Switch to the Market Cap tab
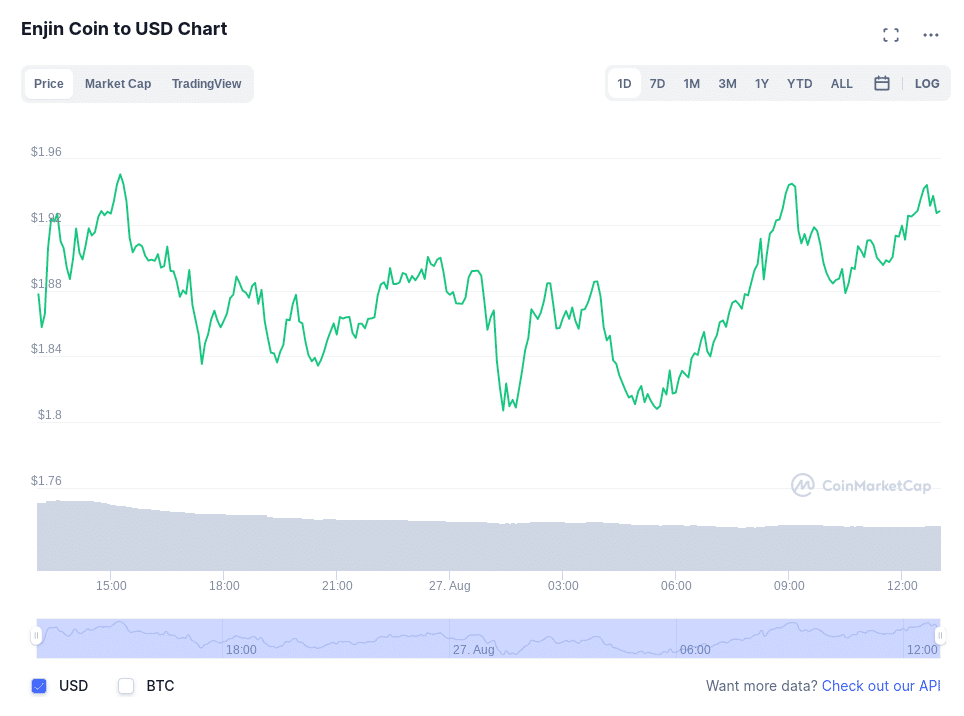Image resolution: width=964 pixels, height=716 pixels. click(118, 84)
